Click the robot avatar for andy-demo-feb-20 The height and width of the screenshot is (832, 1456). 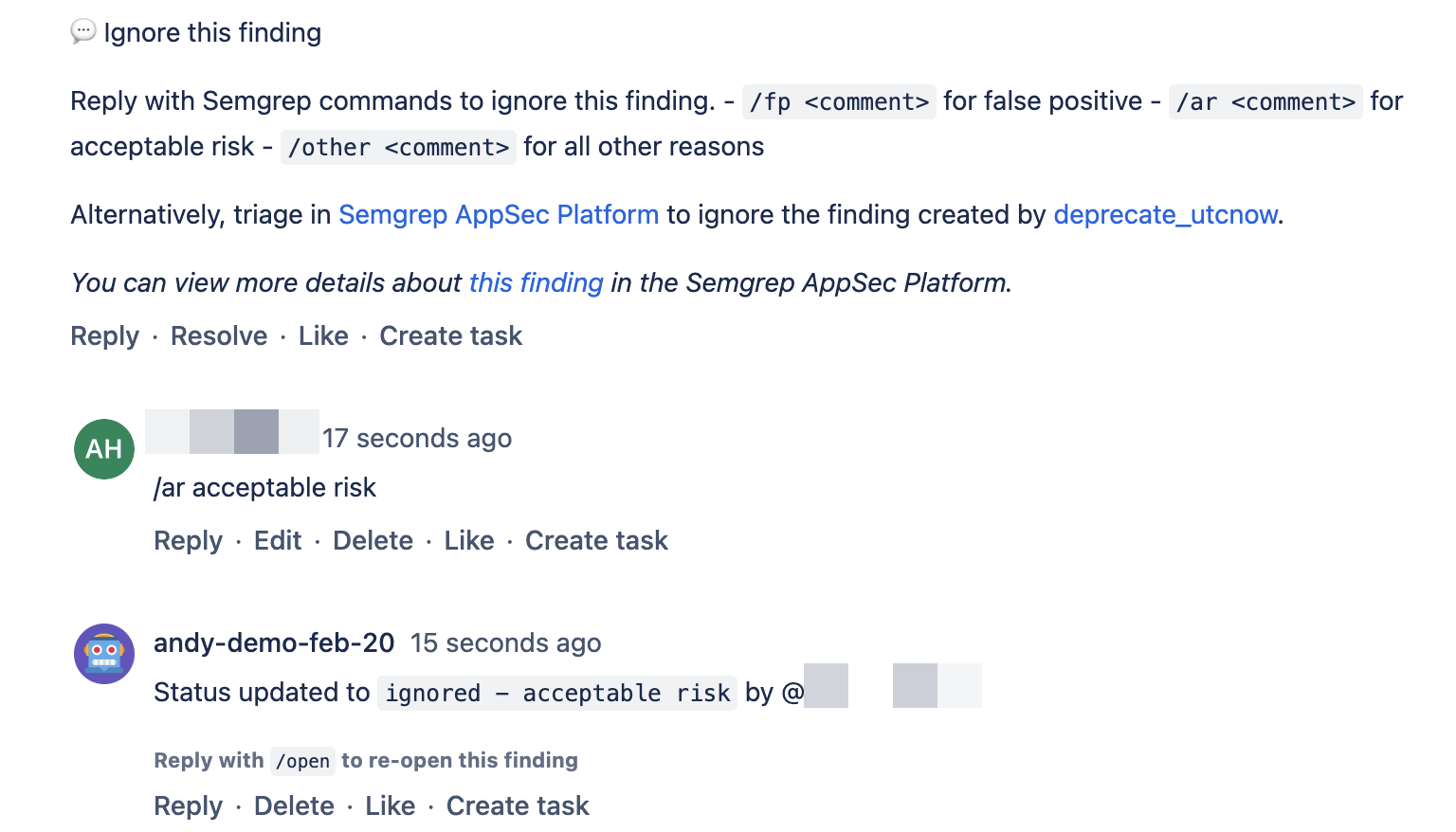pos(104,654)
